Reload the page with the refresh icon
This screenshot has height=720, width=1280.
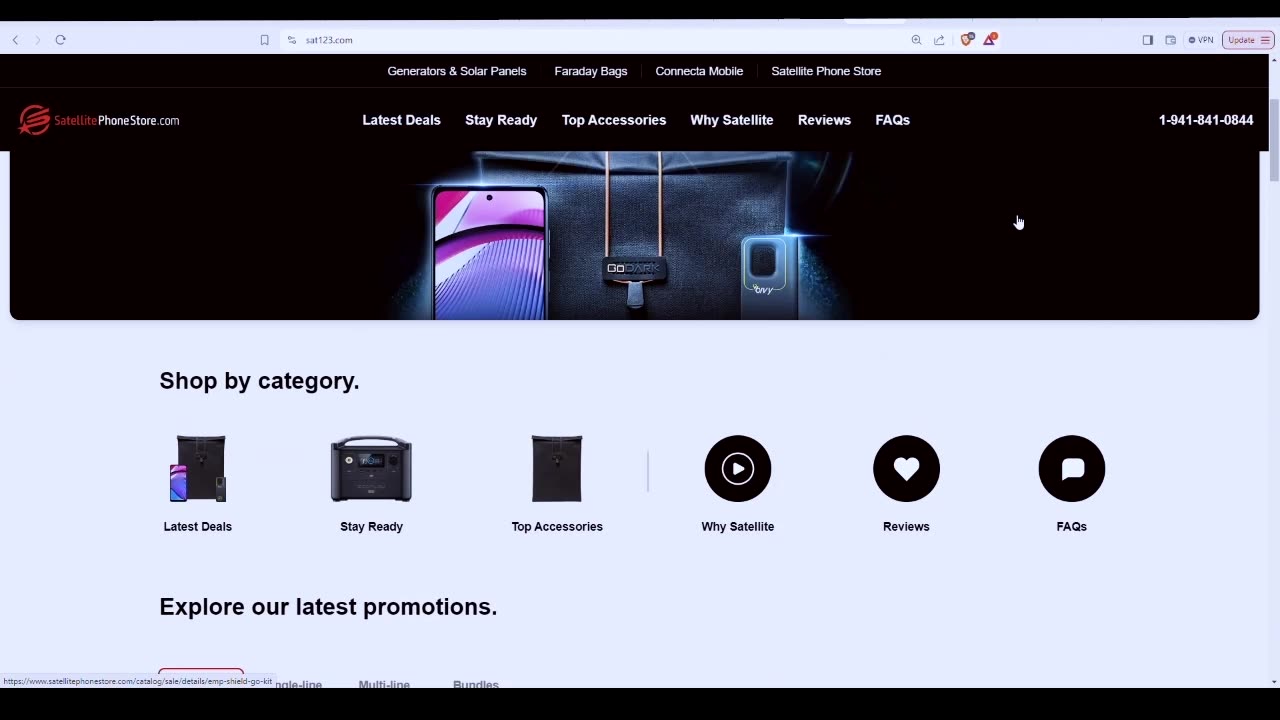[x=61, y=40]
